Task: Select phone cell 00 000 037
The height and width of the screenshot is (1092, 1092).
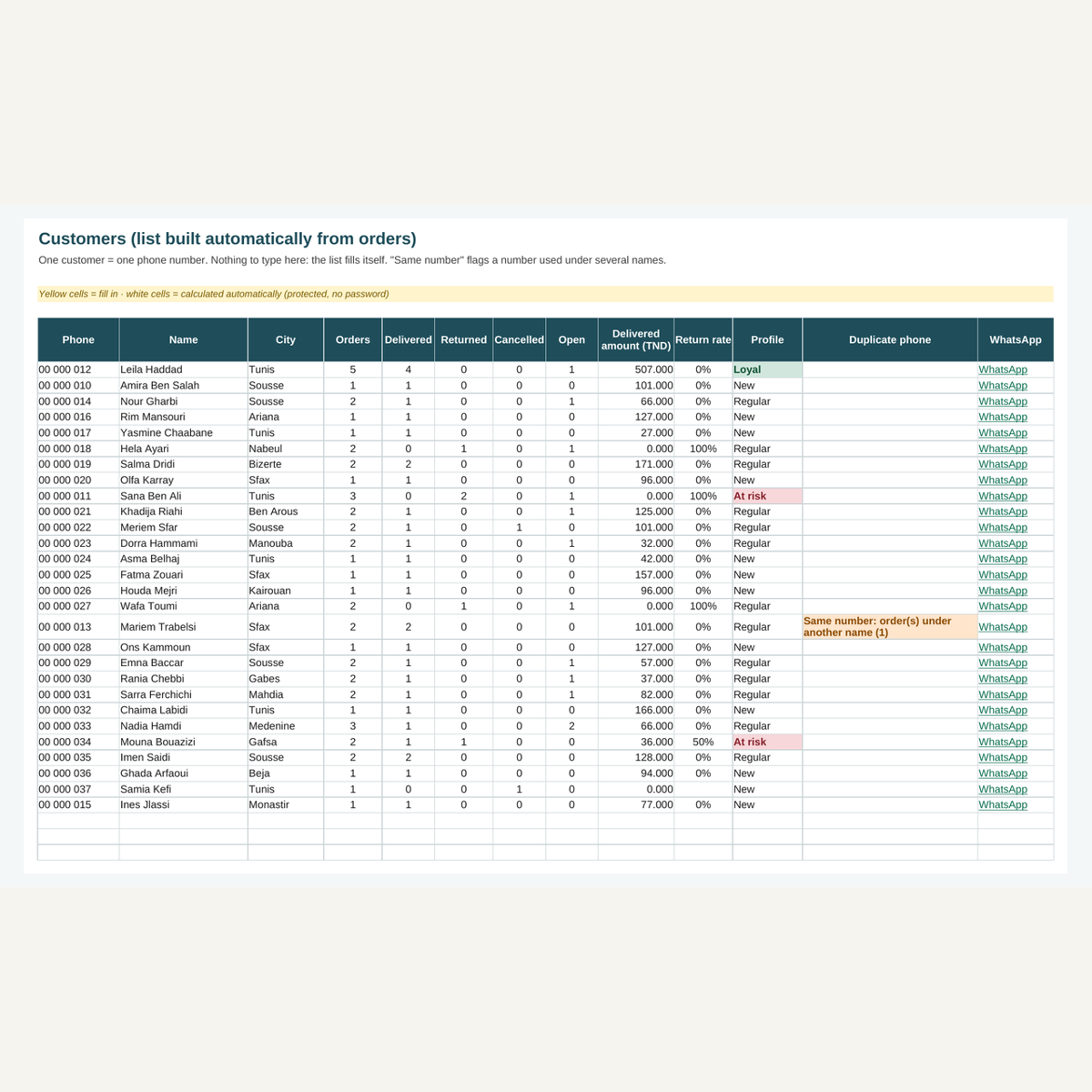Action: pyautogui.click(x=78, y=789)
